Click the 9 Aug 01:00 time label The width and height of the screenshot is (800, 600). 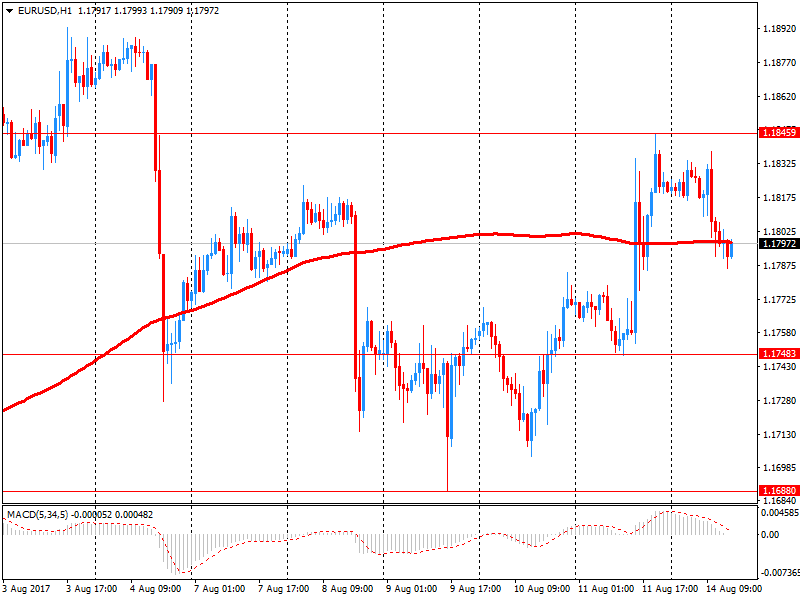(x=412, y=589)
